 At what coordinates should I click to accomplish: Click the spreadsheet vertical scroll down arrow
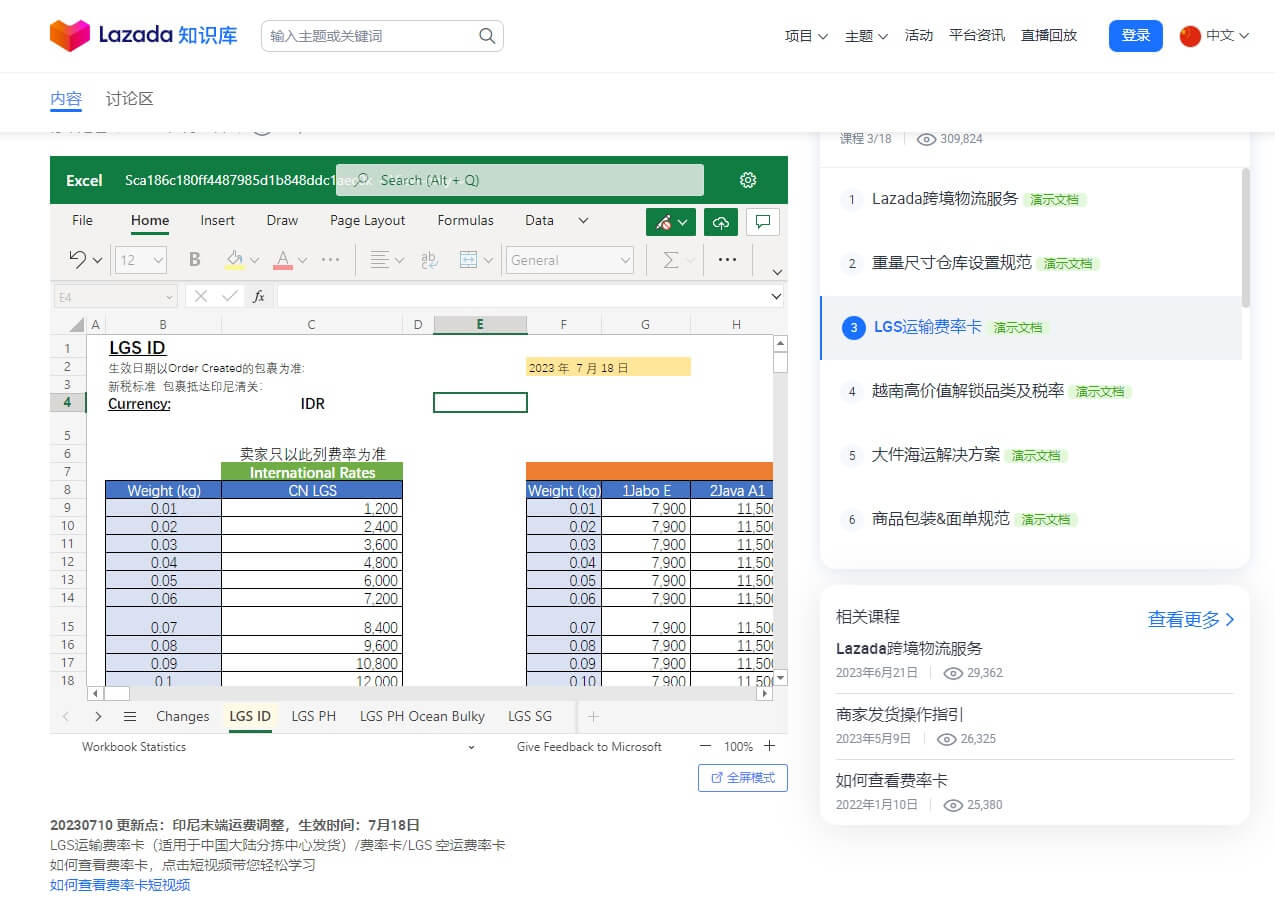click(x=781, y=678)
